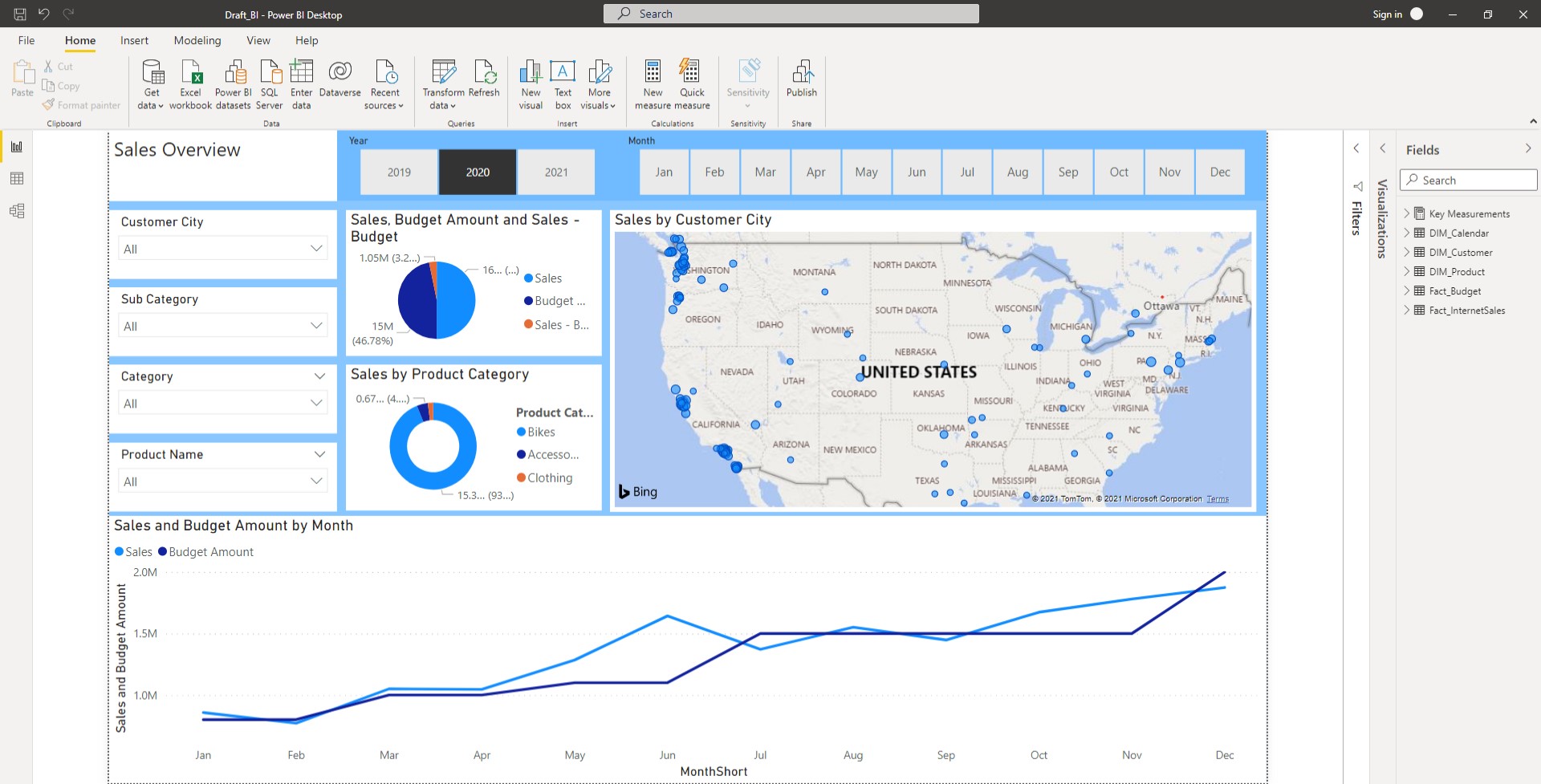
Task: Switch to the Insert ribbon tab
Action: 134,40
